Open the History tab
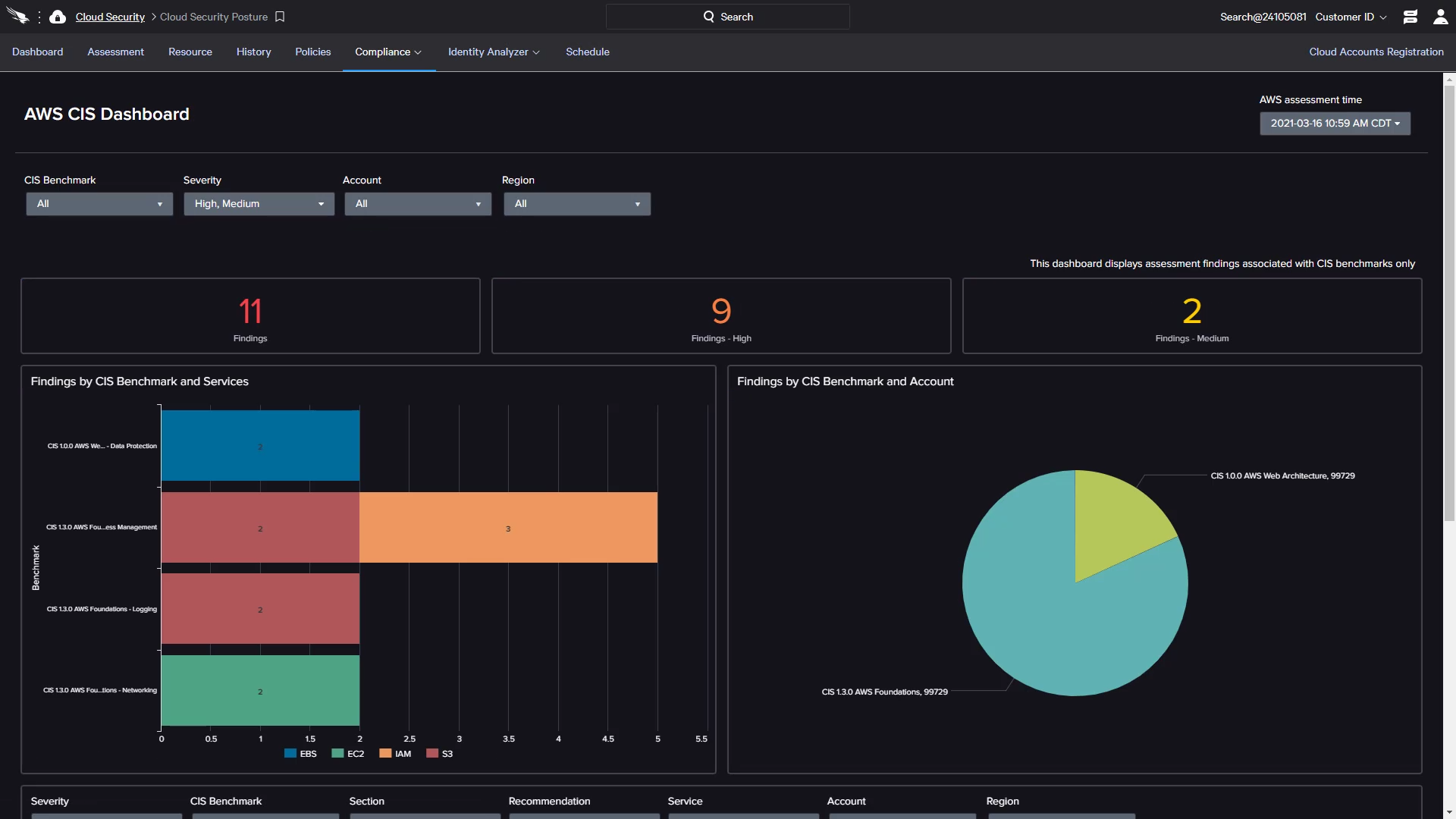The width and height of the screenshot is (1456, 819). pos(253,52)
